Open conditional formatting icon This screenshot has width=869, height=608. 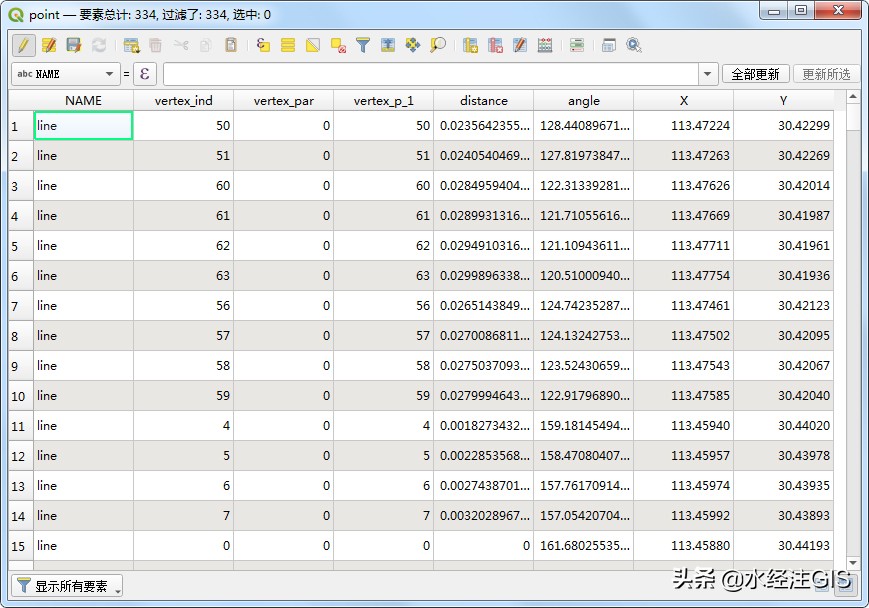(x=577, y=45)
